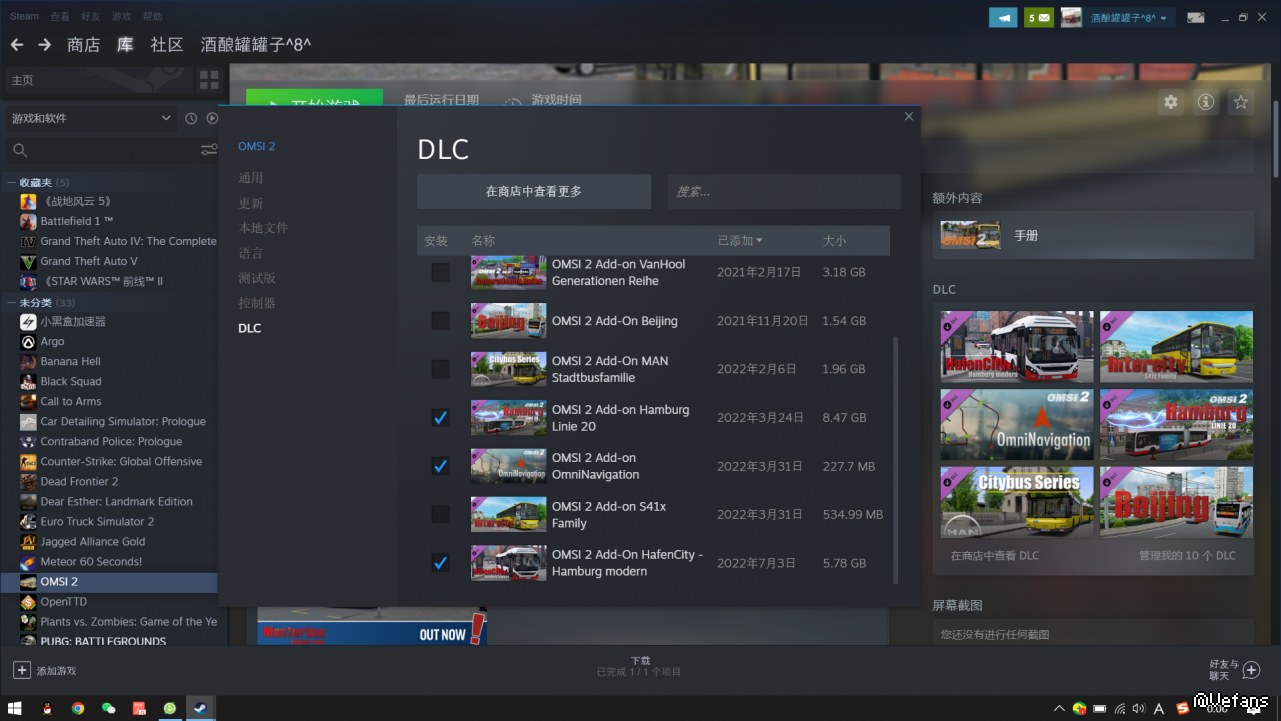The width and height of the screenshot is (1281, 721).
Task: Enter Big Picture mode icon
Action: pos(1195,17)
